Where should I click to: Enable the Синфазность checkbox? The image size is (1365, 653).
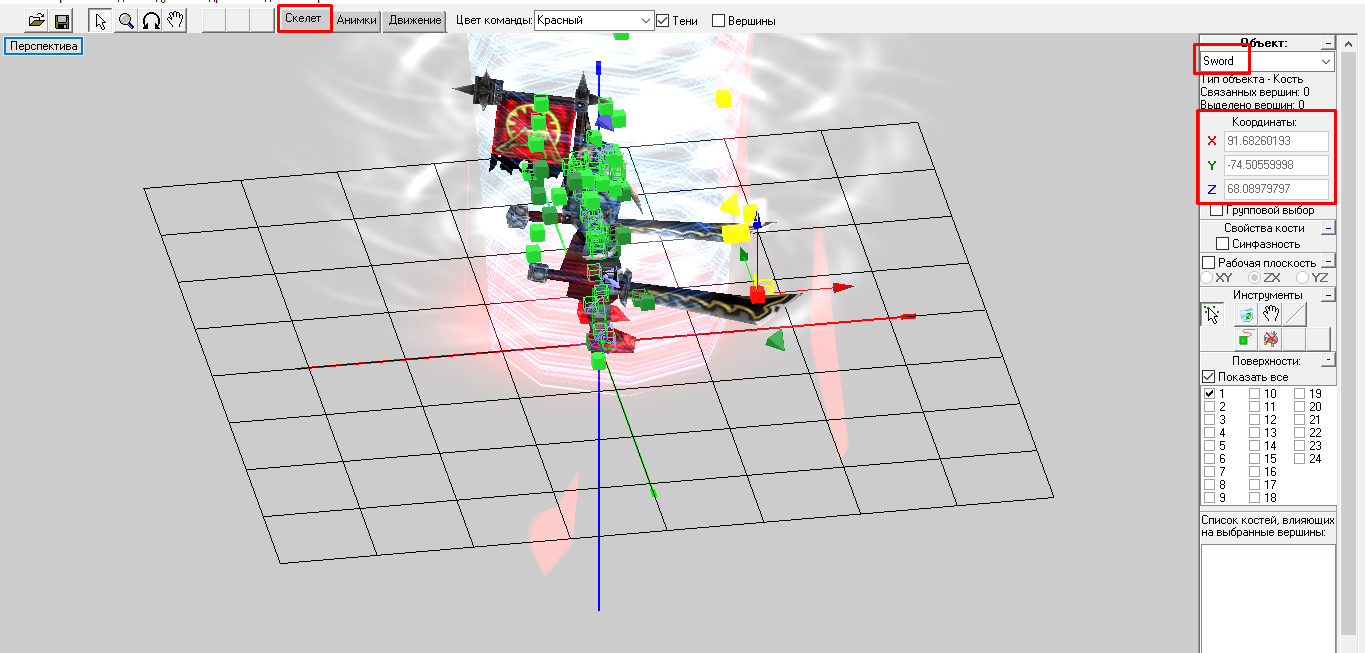click(1222, 244)
